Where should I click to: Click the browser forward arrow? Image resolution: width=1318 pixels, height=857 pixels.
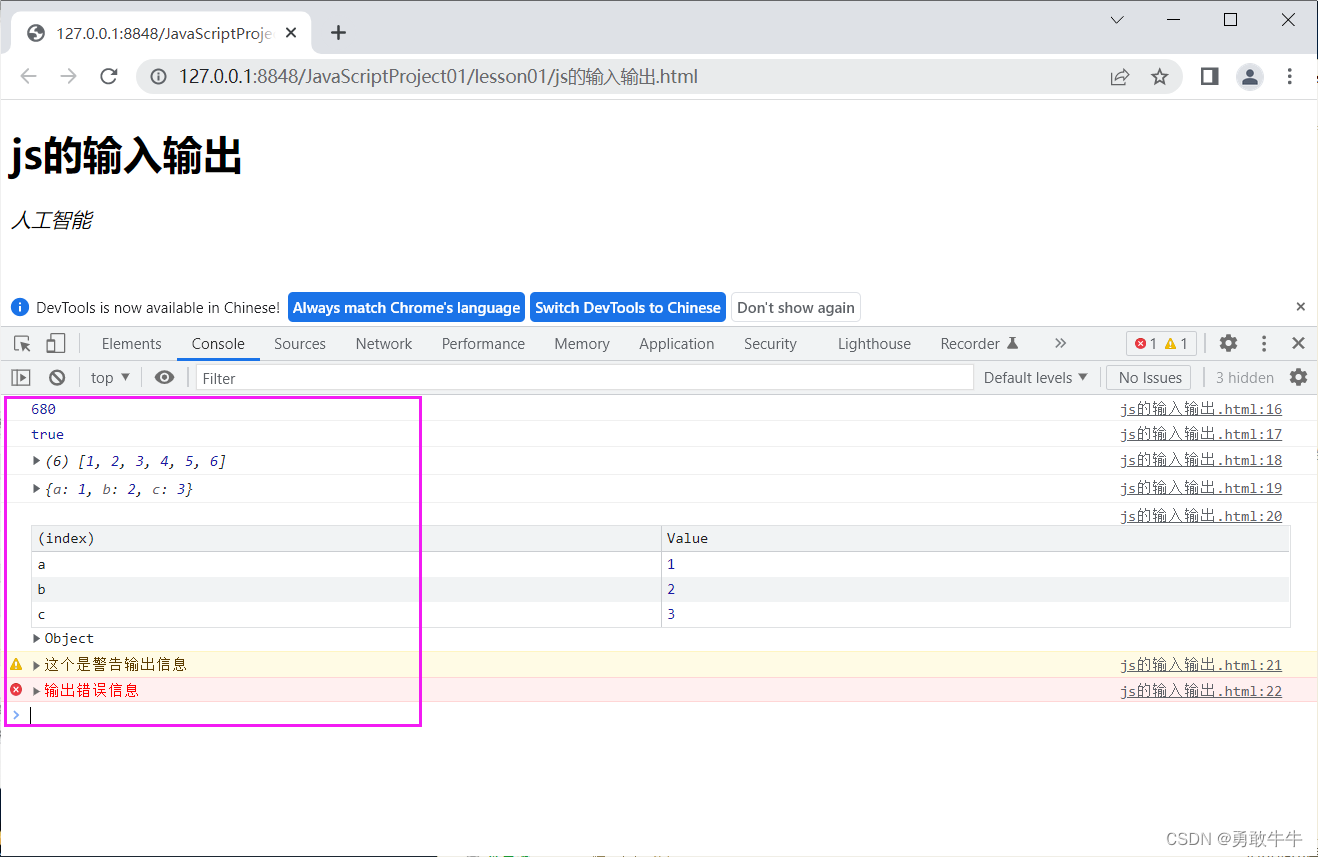tap(68, 77)
